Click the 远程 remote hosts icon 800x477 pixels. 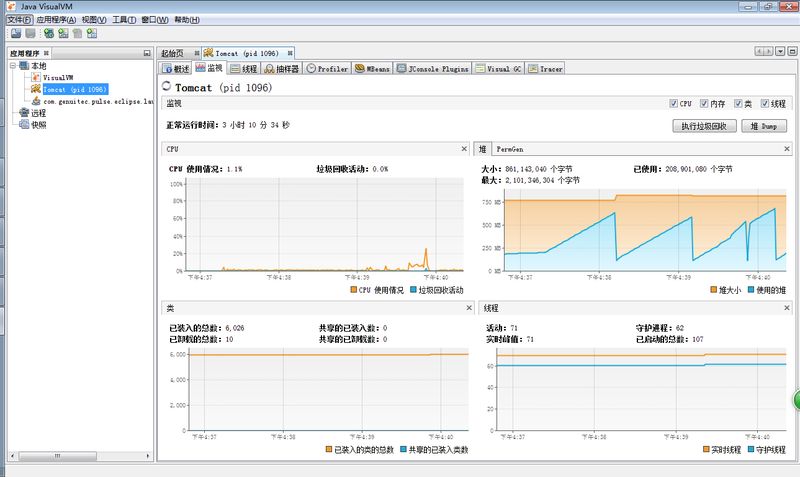pos(24,113)
